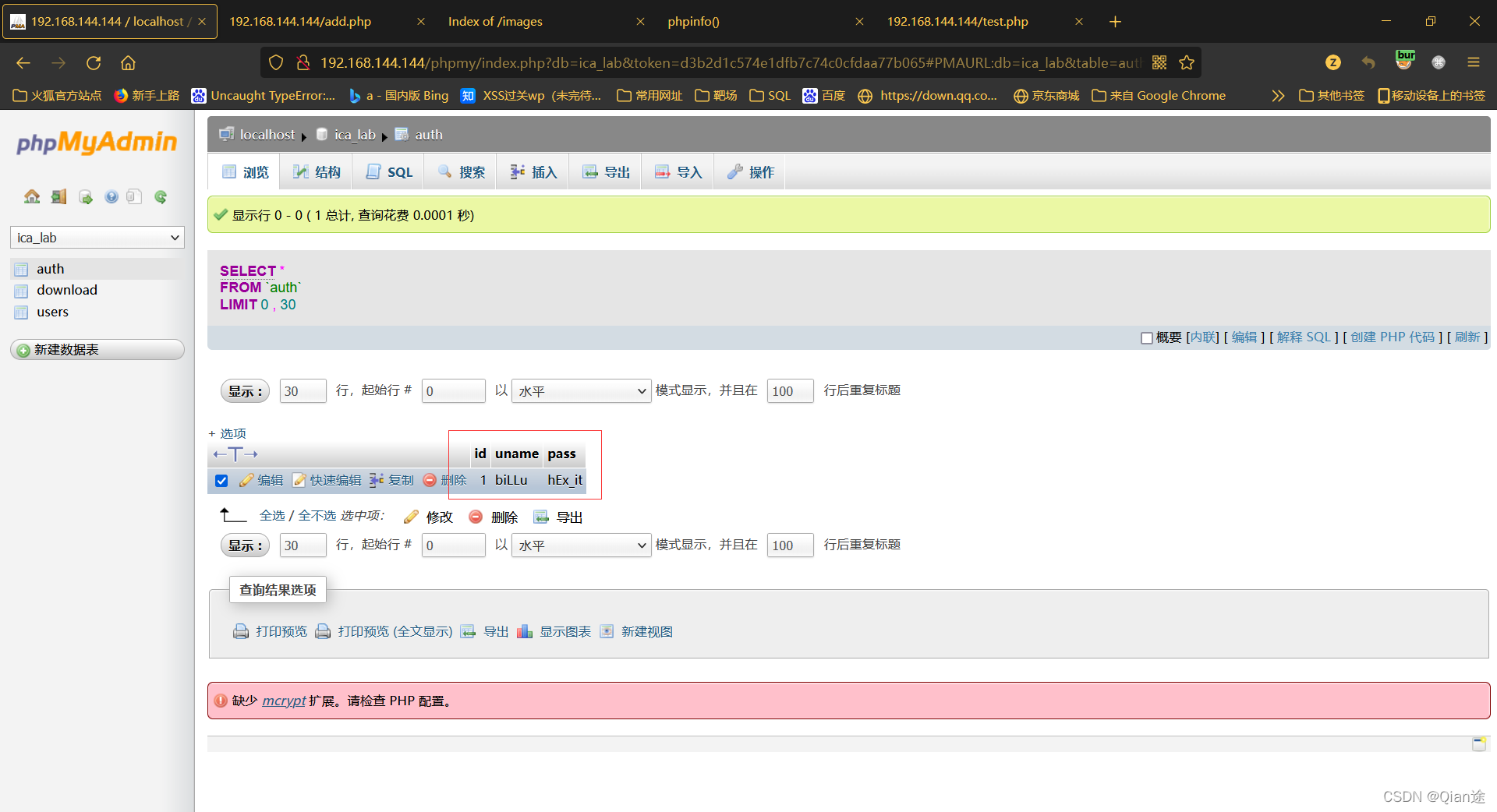Open the 火狐官方站点 bookmarks folder
Screen dimensions: 1497x812
pos(57,96)
